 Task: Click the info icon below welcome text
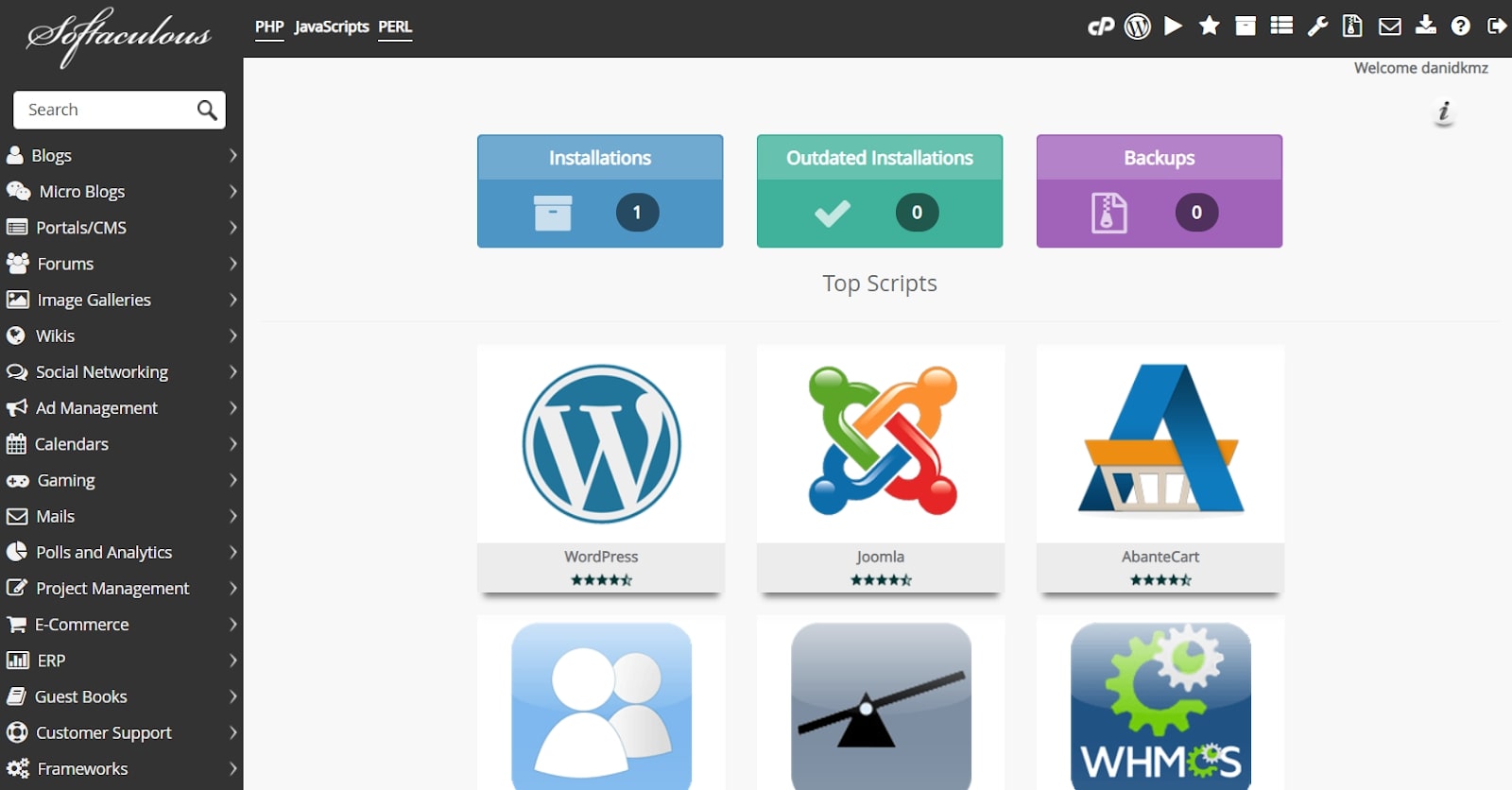click(x=1444, y=112)
